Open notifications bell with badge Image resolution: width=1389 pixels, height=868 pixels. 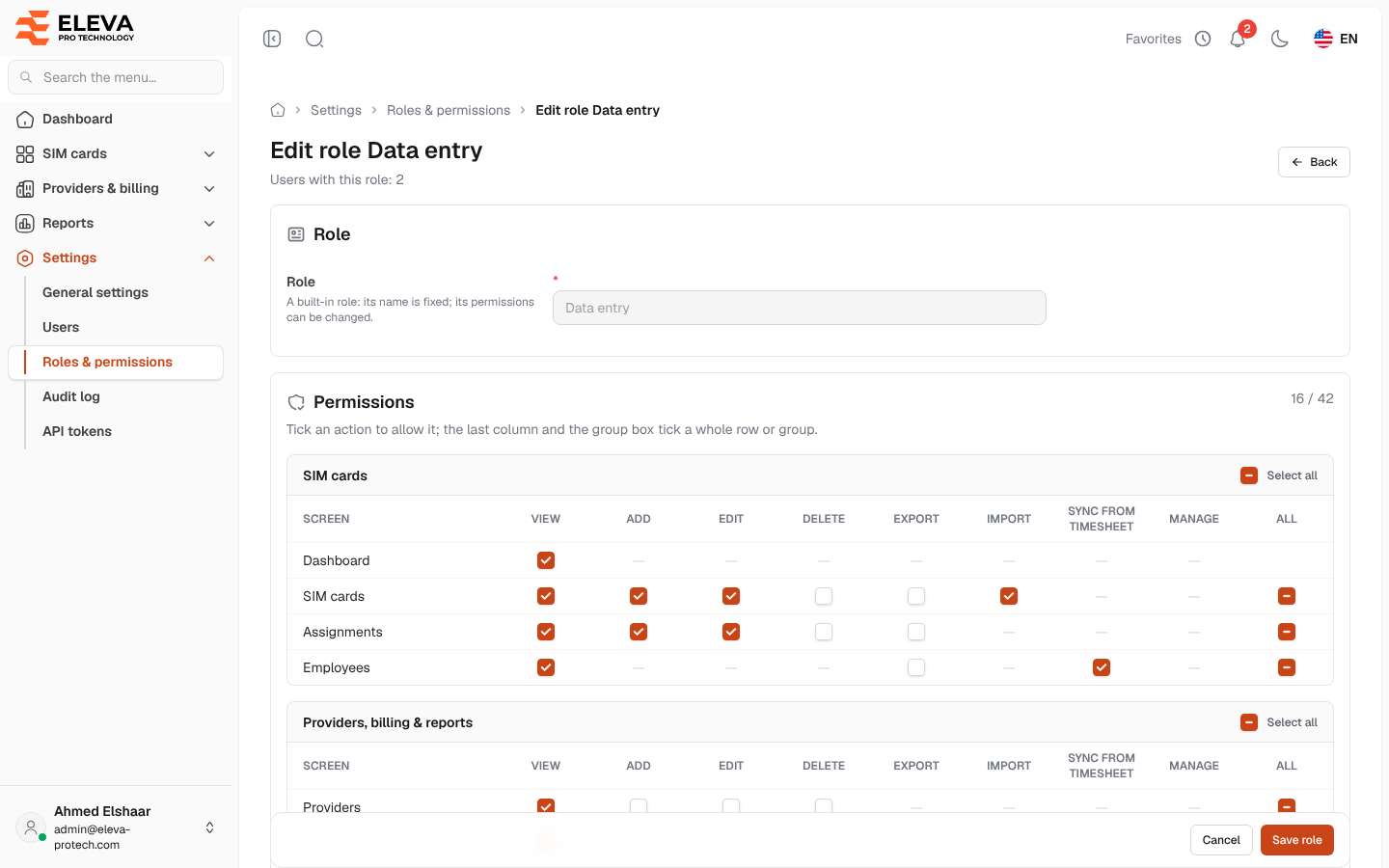click(x=1238, y=39)
